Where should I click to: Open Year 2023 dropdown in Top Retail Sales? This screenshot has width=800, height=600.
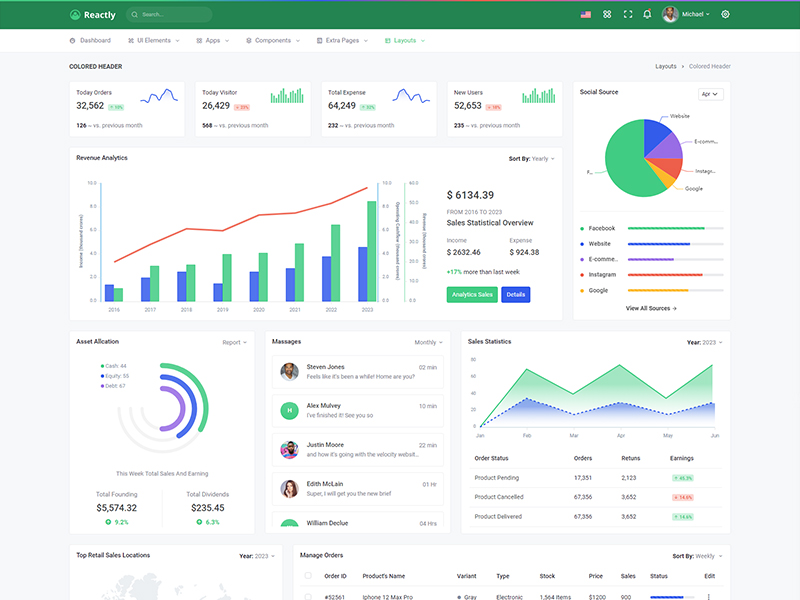257,556
